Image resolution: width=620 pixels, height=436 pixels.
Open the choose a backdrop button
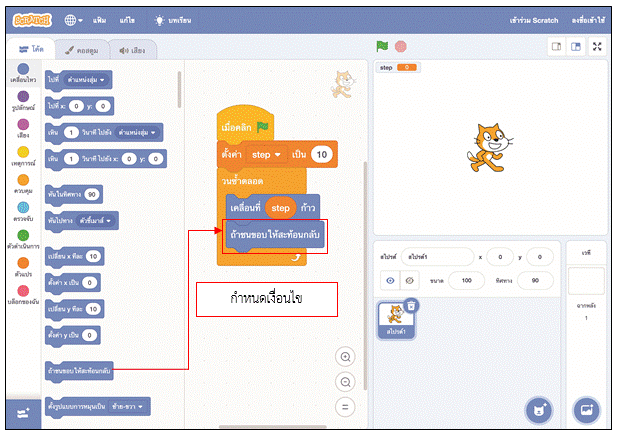[x=586, y=409]
